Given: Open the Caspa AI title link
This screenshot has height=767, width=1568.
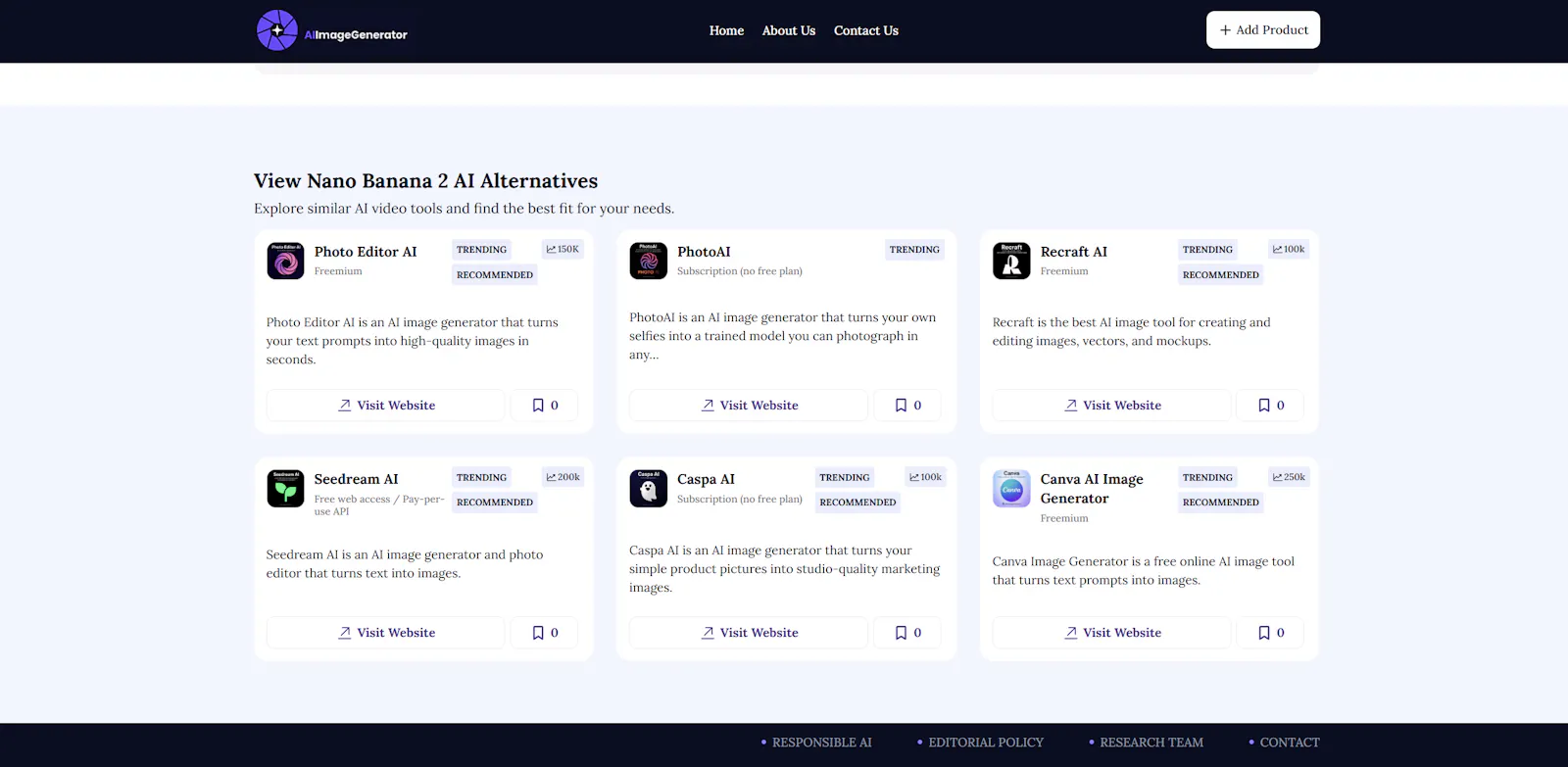Looking at the screenshot, I should click(706, 479).
